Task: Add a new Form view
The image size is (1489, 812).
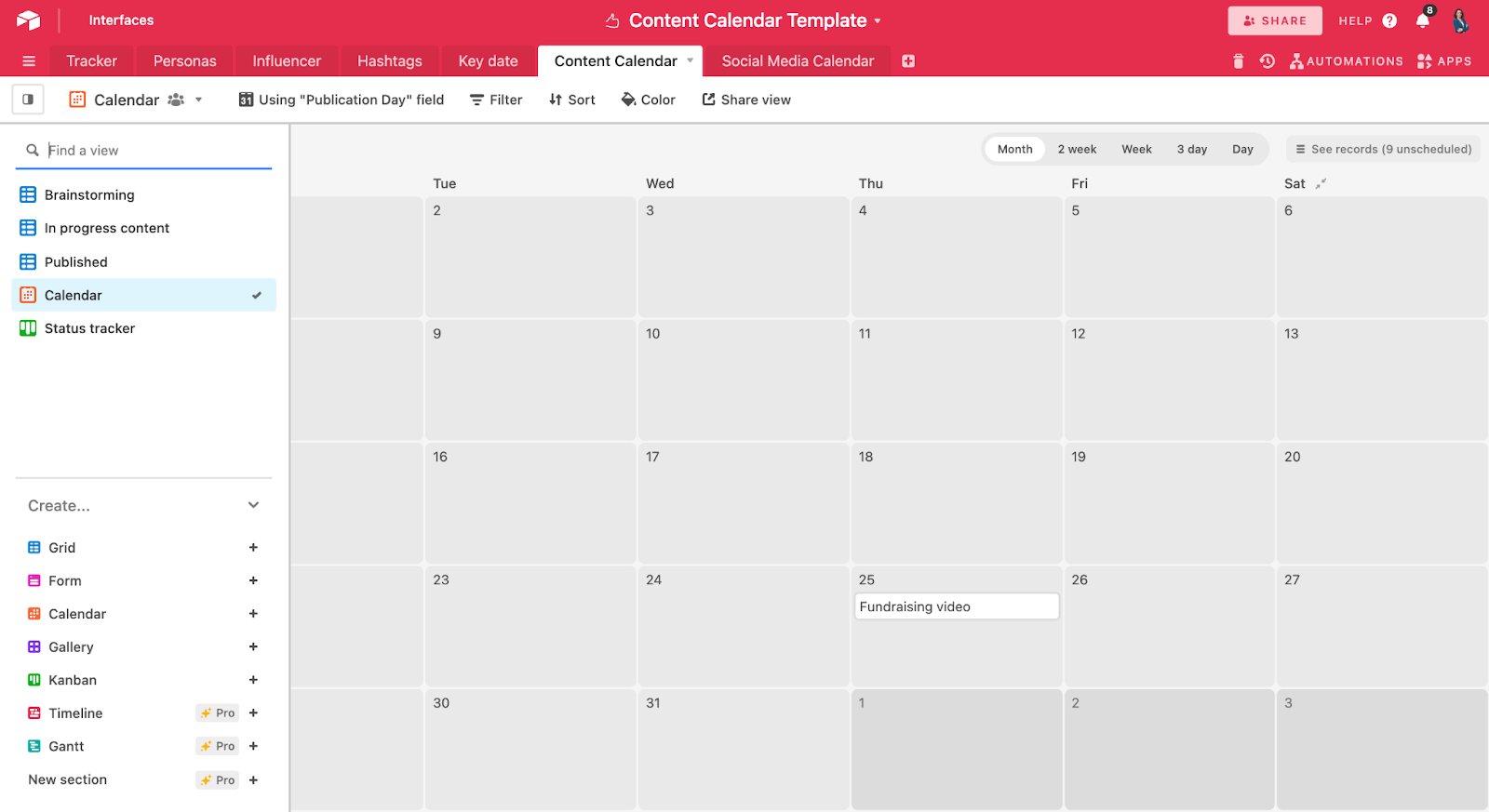Action: tap(253, 580)
